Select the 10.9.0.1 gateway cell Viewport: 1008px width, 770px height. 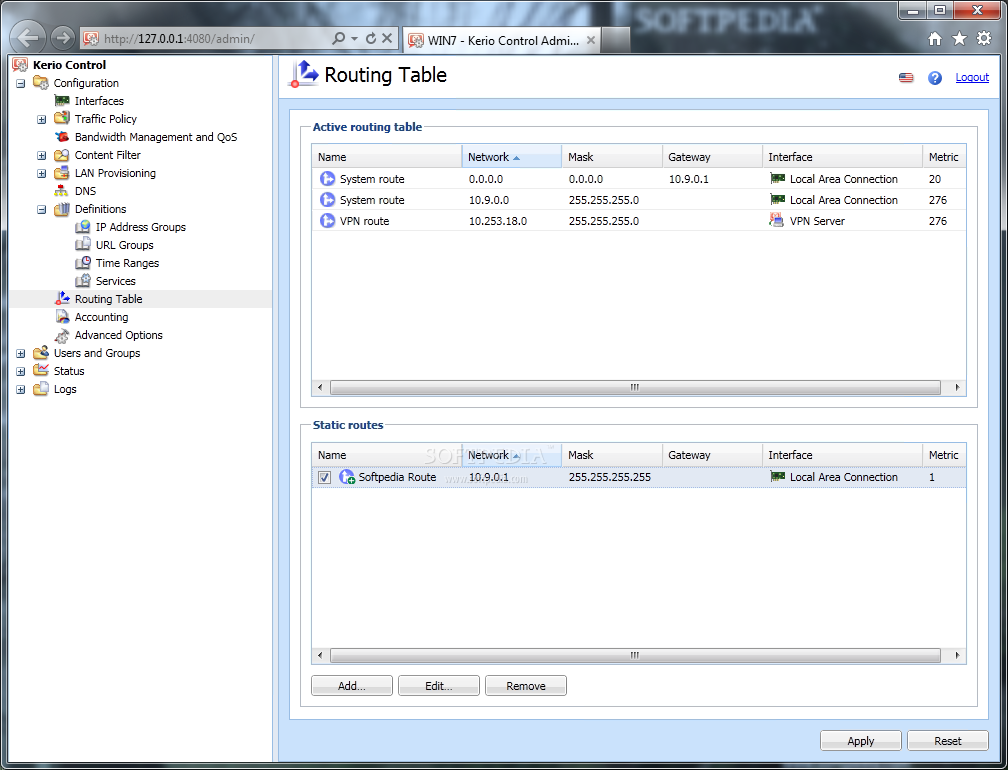click(x=712, y=179)
